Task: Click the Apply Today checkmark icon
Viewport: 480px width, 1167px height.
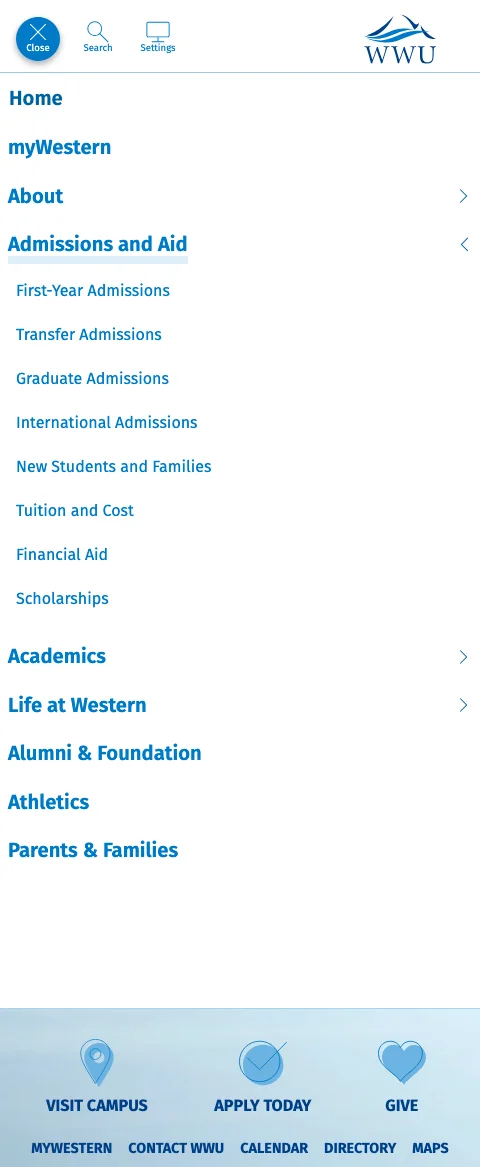Action: tap(262, 1063)
